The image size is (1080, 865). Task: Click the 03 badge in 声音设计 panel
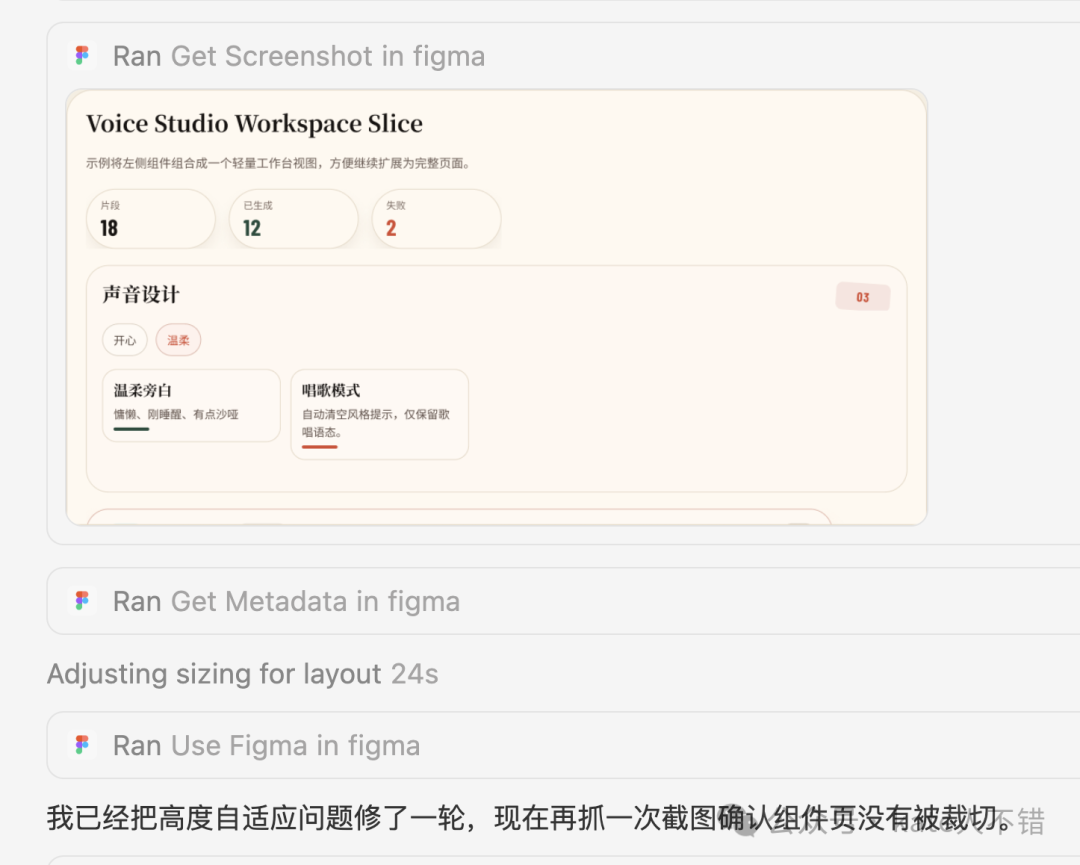click(x=862, y=297)
